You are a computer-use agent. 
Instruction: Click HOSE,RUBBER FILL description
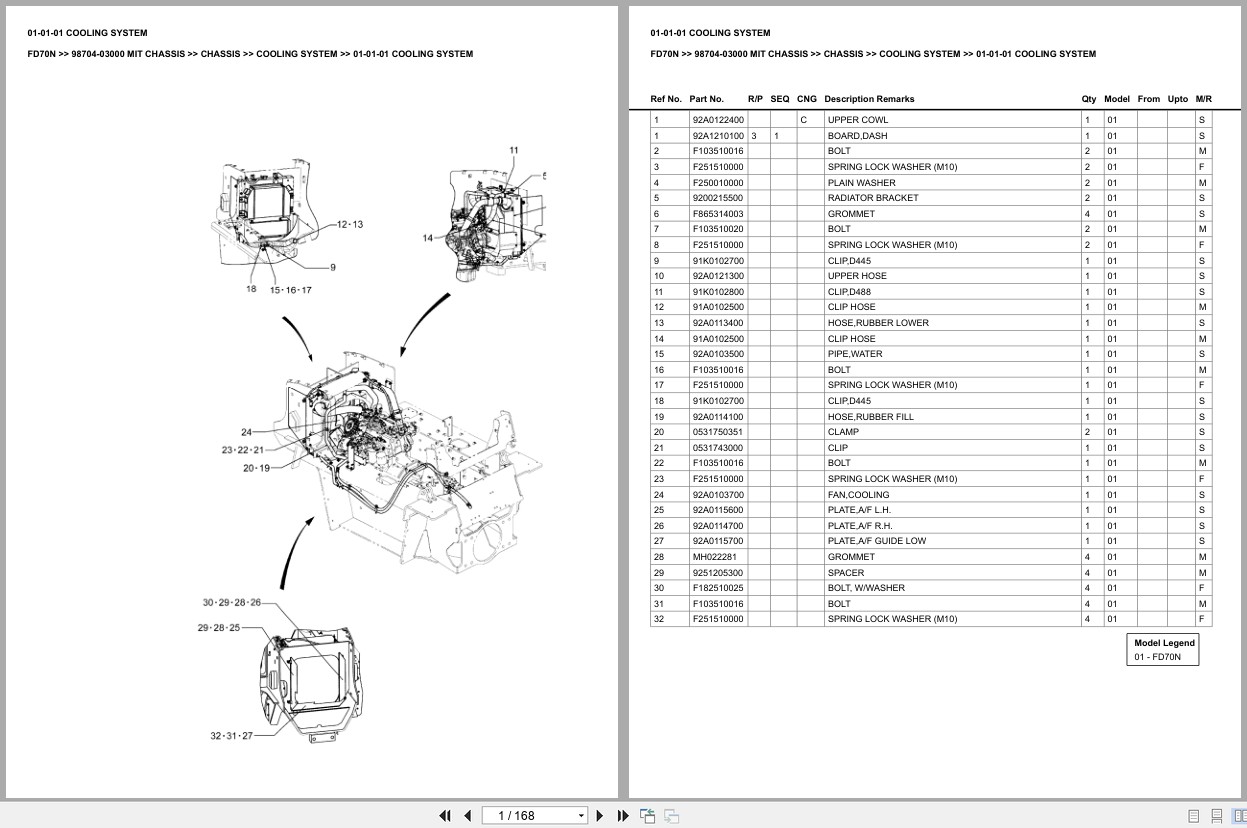tap(870, 417)
